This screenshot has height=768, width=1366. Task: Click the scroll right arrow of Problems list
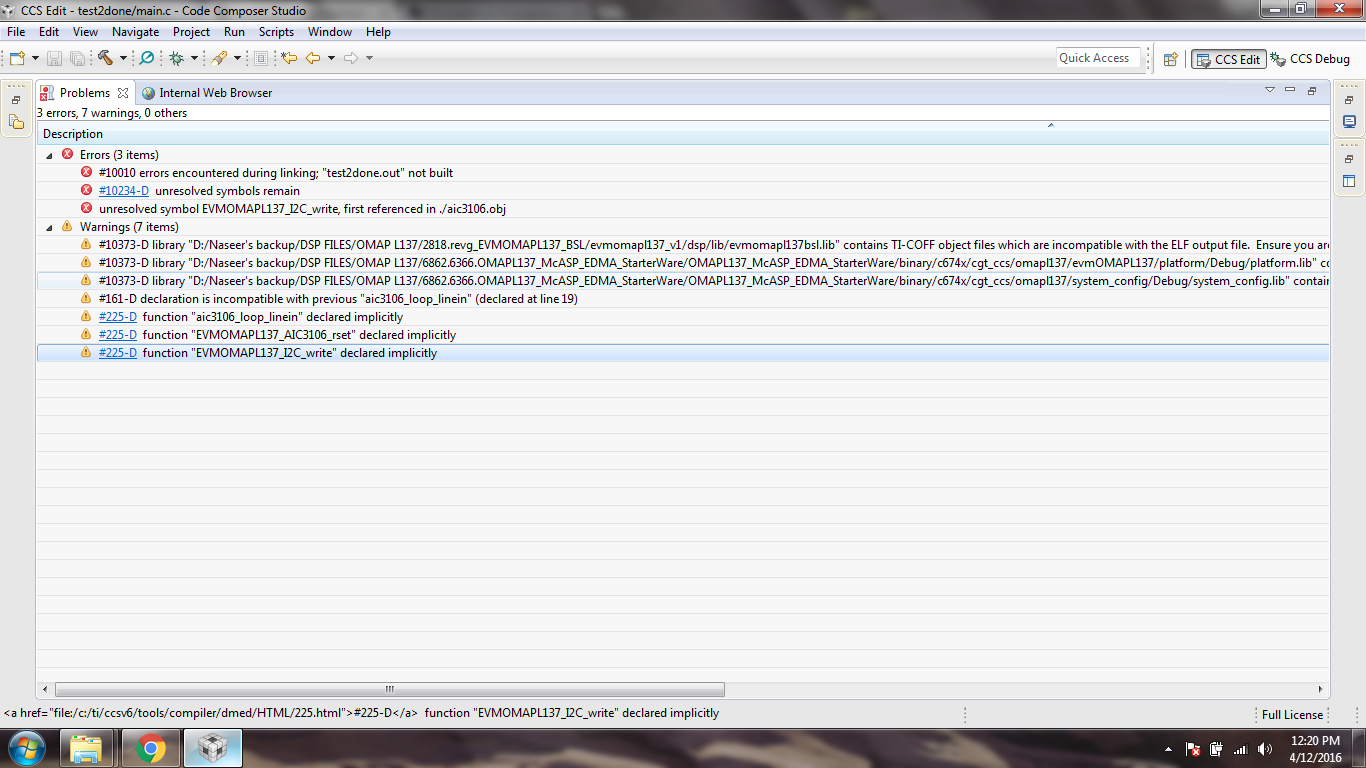click(x=1321, y=689)
